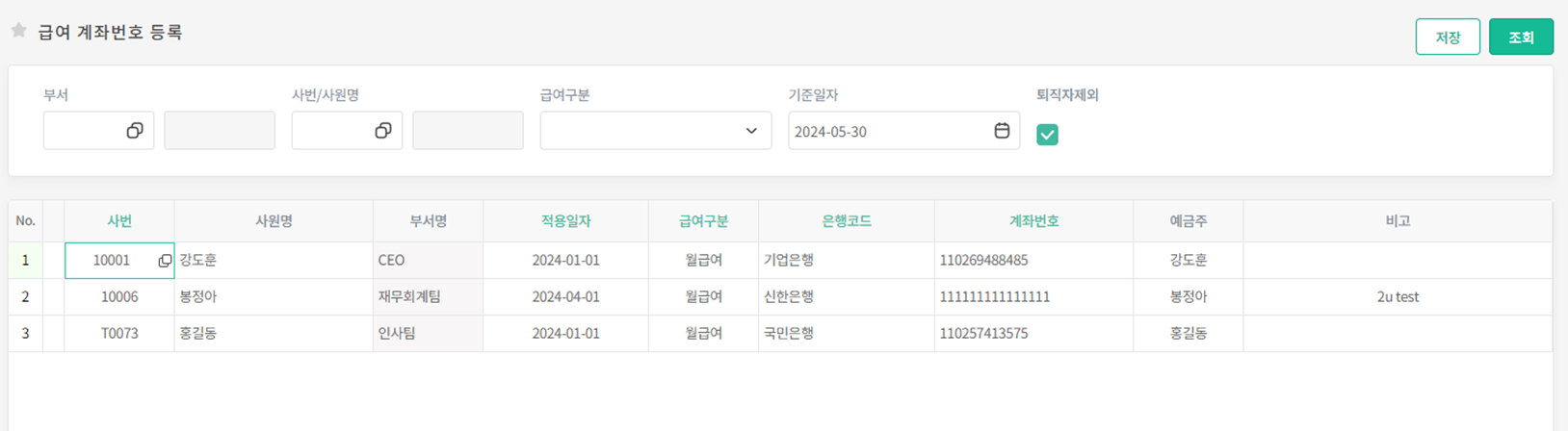Click the lookup icon in the 10001 cell
1568x431 pixels.
pos(165,261)
